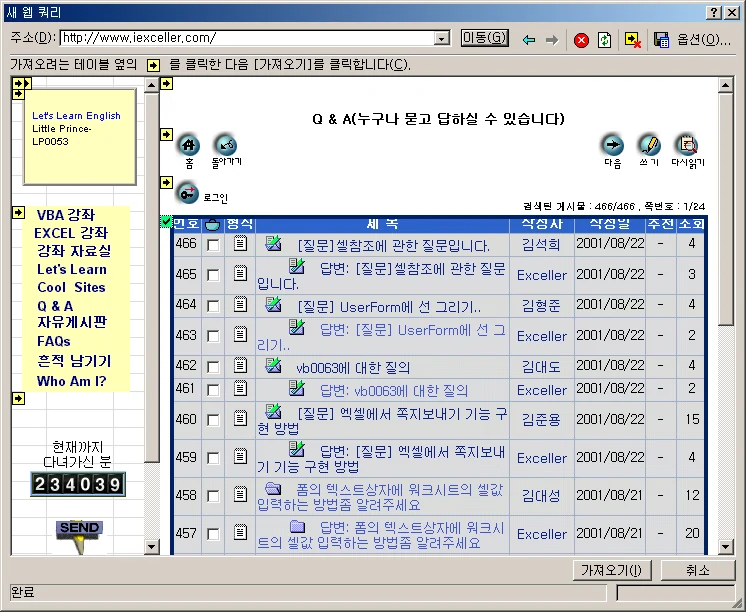Click the basket icon in table header
The width and height of the screenshot is (746, 612).
pyautogui.click(x=212, y=224)
